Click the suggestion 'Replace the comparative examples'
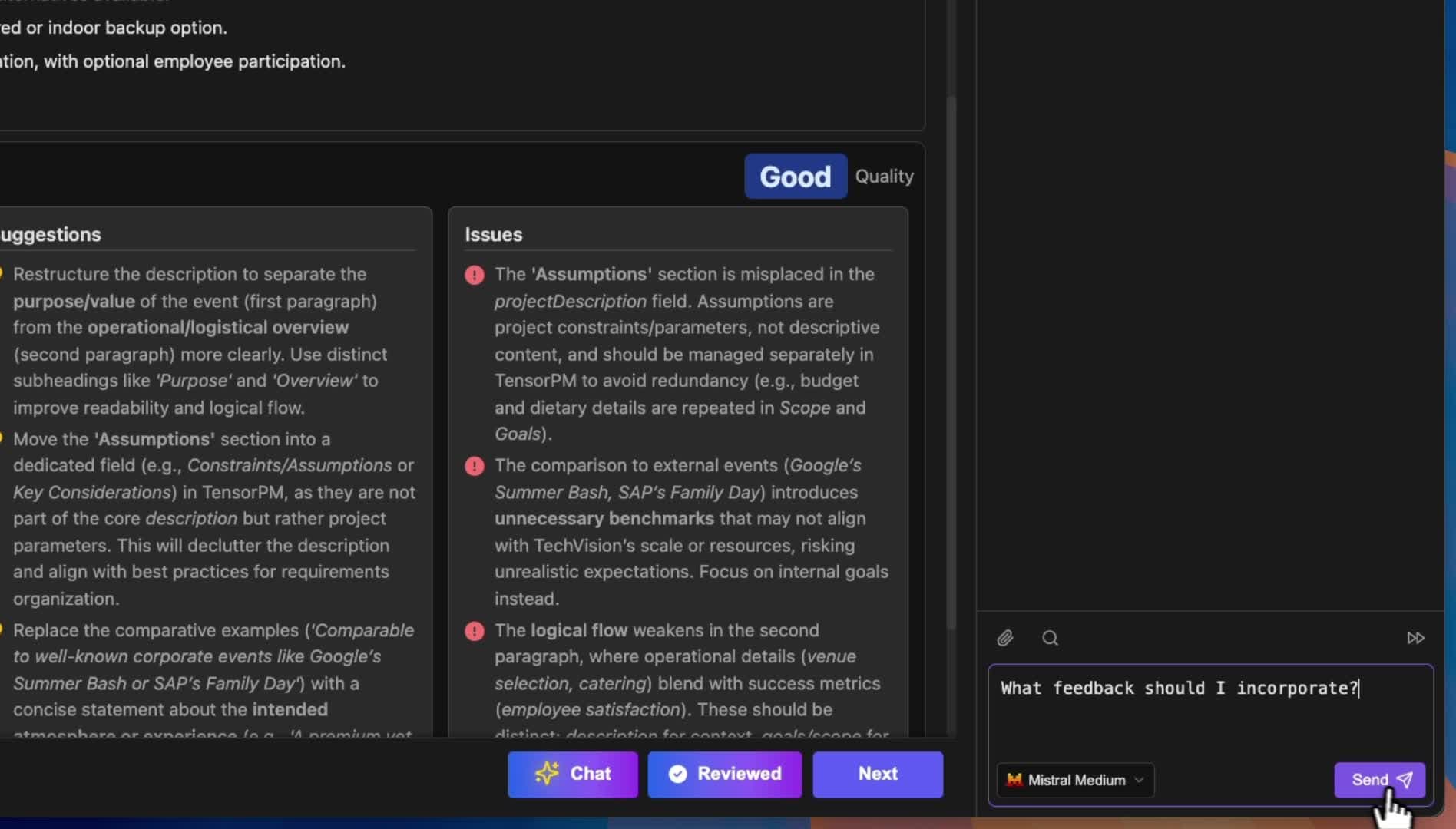This screenshot has width=1456, height=829. [x=207, y=669]
